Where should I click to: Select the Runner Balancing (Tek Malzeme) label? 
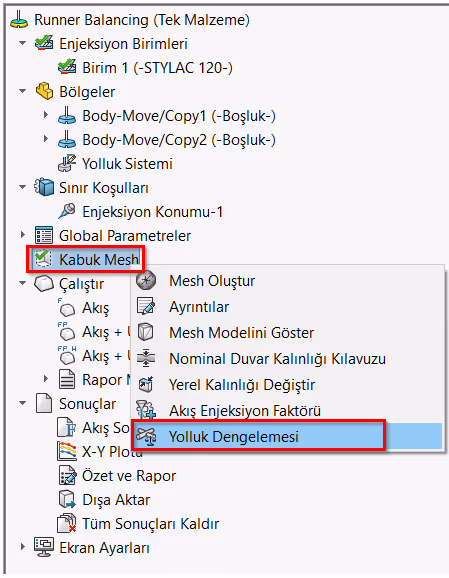point(142,20)
